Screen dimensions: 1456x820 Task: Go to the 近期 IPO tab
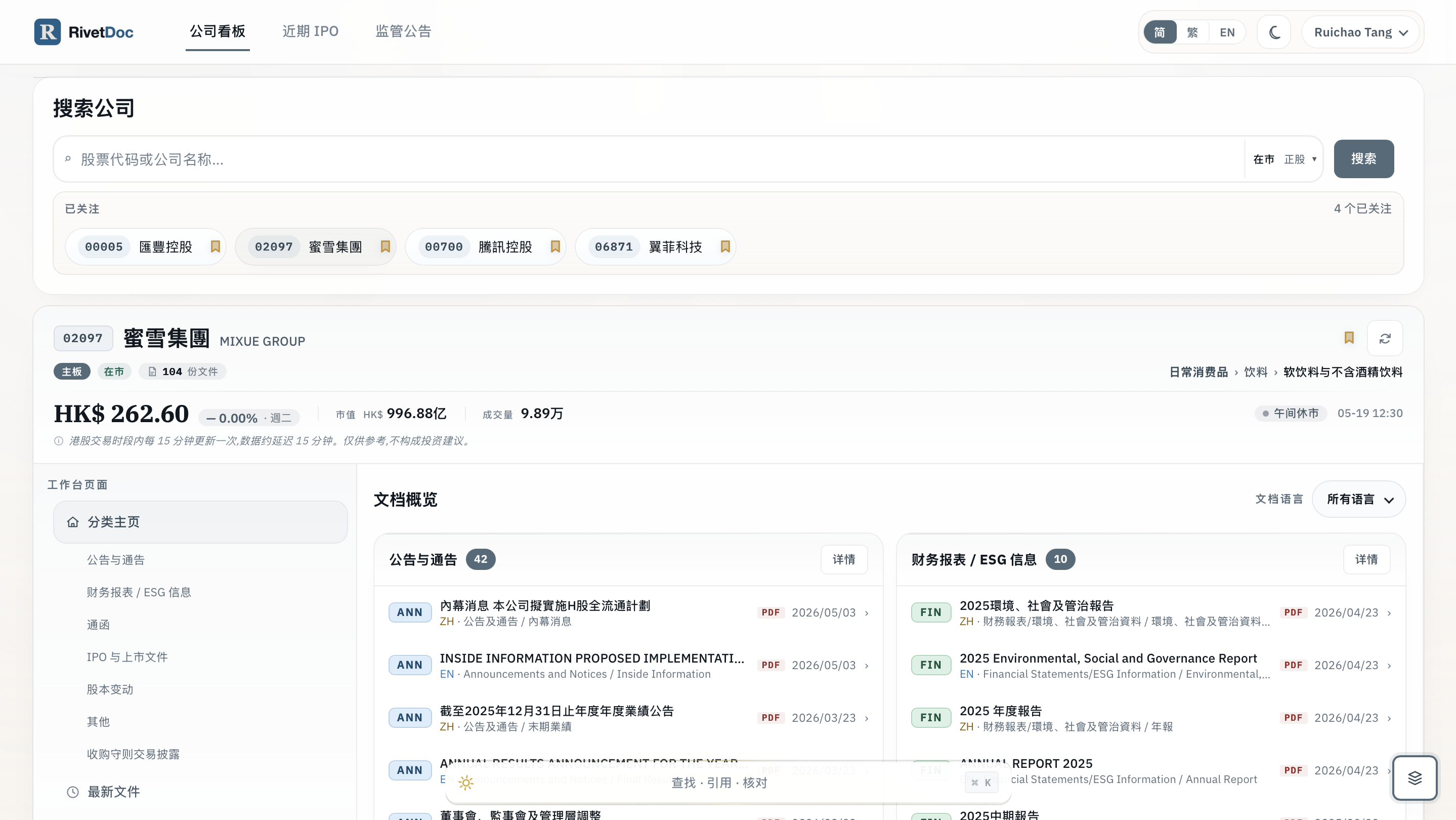(x=310, y=31)
